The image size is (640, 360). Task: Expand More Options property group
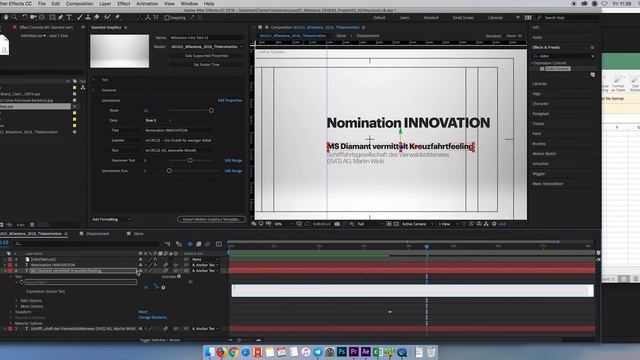(x=17, y=306)
